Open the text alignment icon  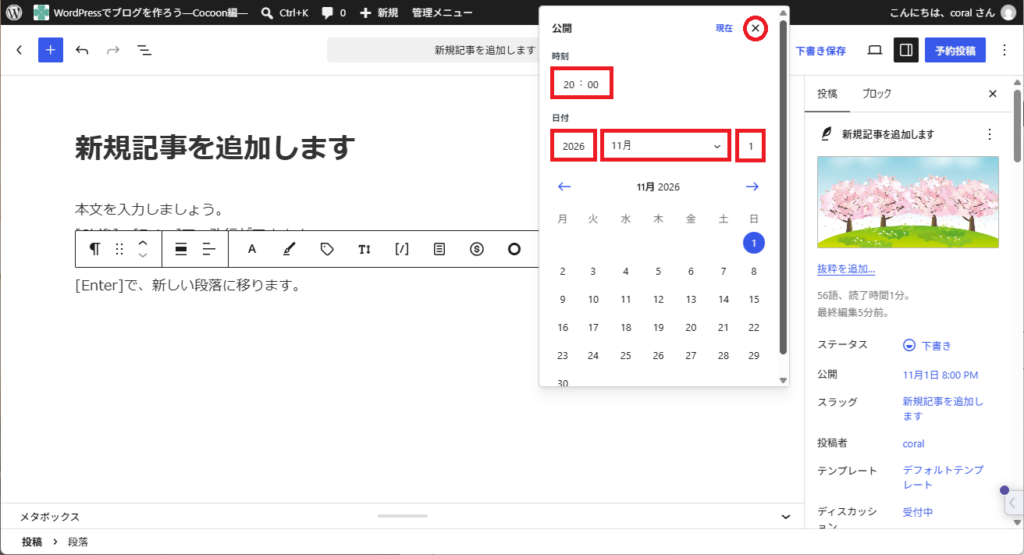click(x=209, y=249)
